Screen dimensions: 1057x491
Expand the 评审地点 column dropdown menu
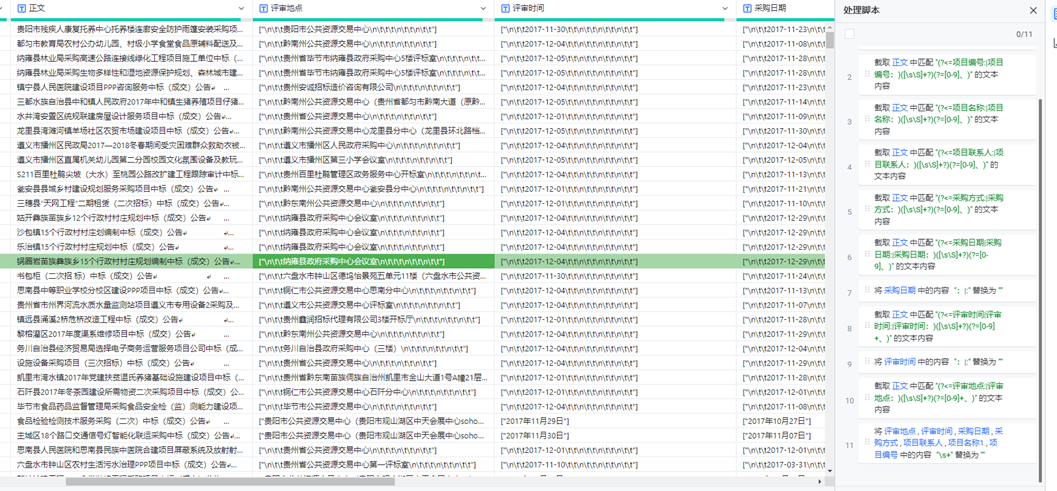483,8
